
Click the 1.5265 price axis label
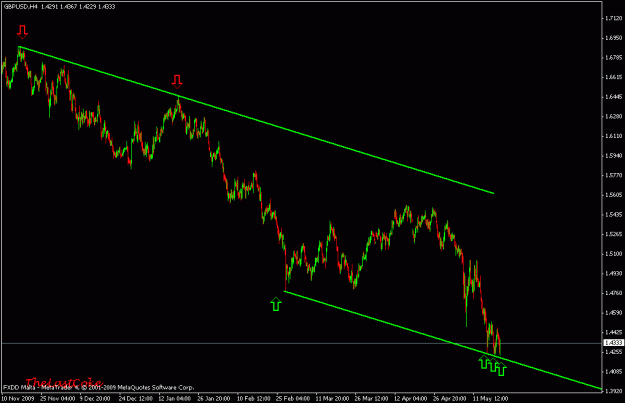(613, 234)
